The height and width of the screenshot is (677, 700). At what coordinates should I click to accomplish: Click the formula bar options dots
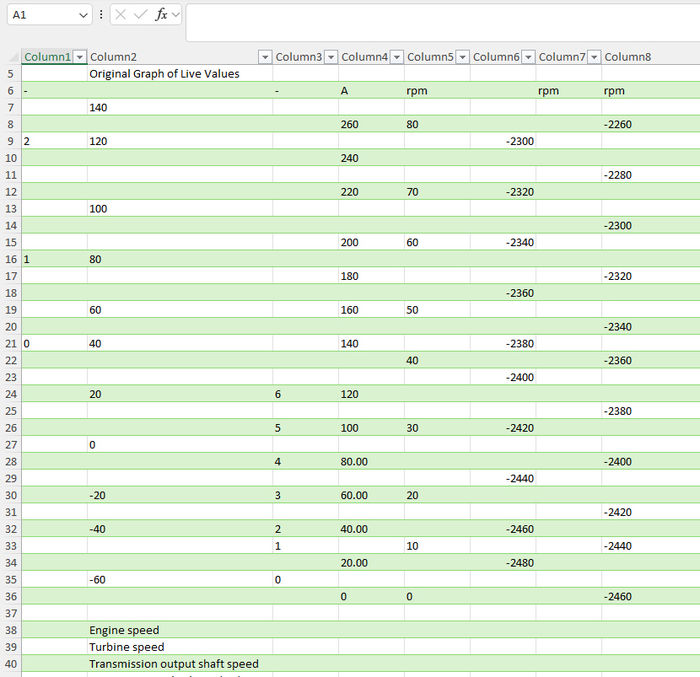[x=101, y=15]
